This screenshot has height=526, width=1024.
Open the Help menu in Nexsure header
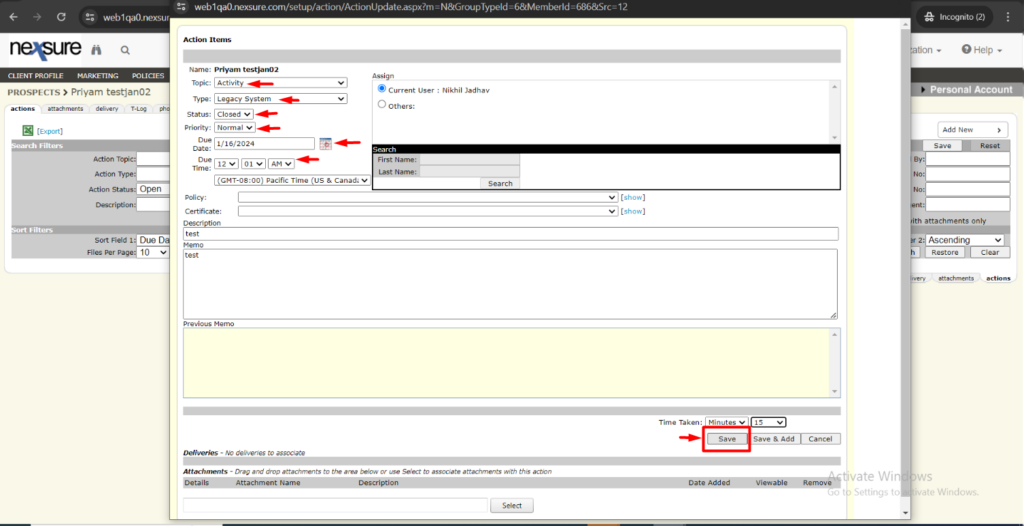tap(982, 50)
